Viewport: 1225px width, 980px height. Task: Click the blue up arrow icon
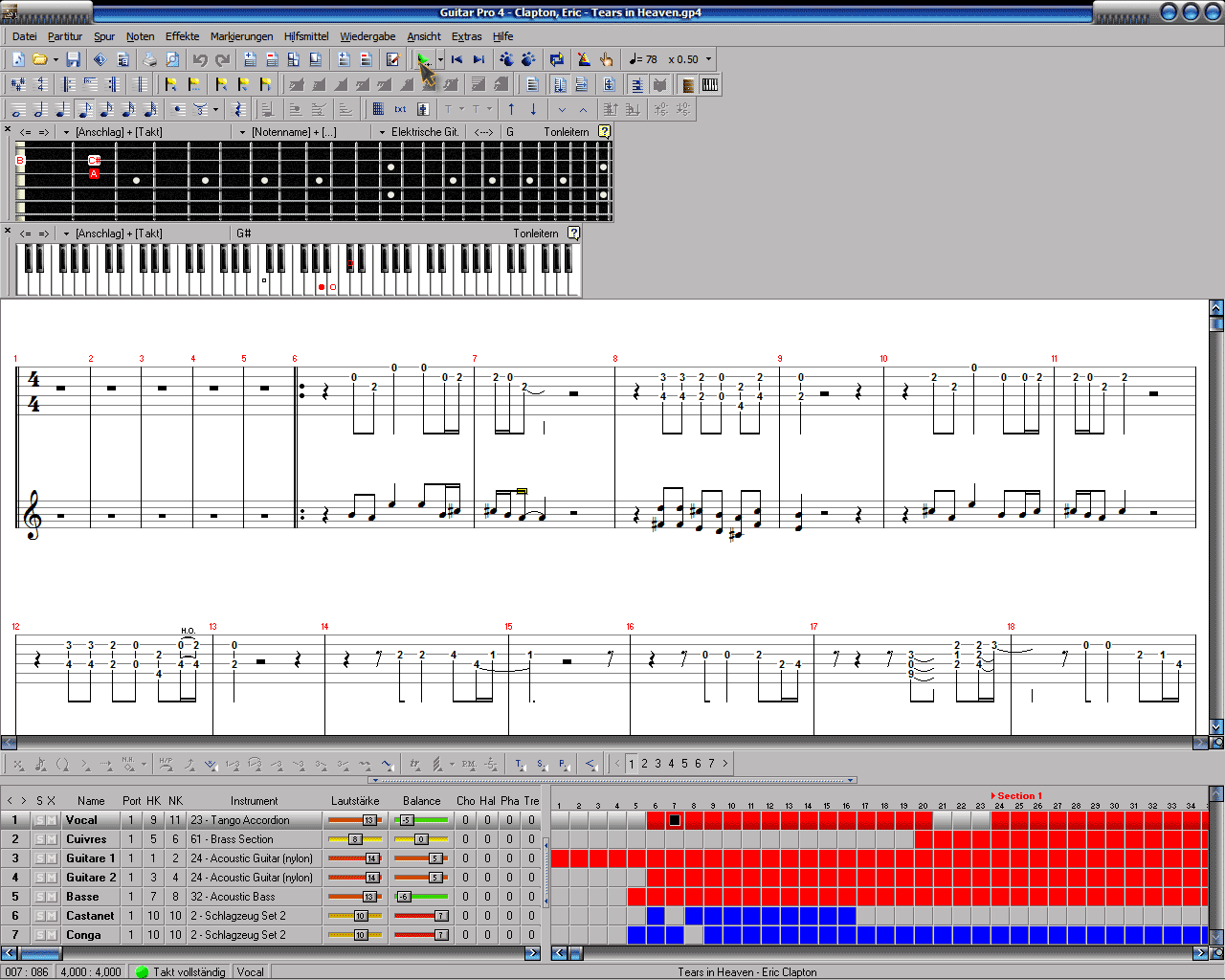511,109
